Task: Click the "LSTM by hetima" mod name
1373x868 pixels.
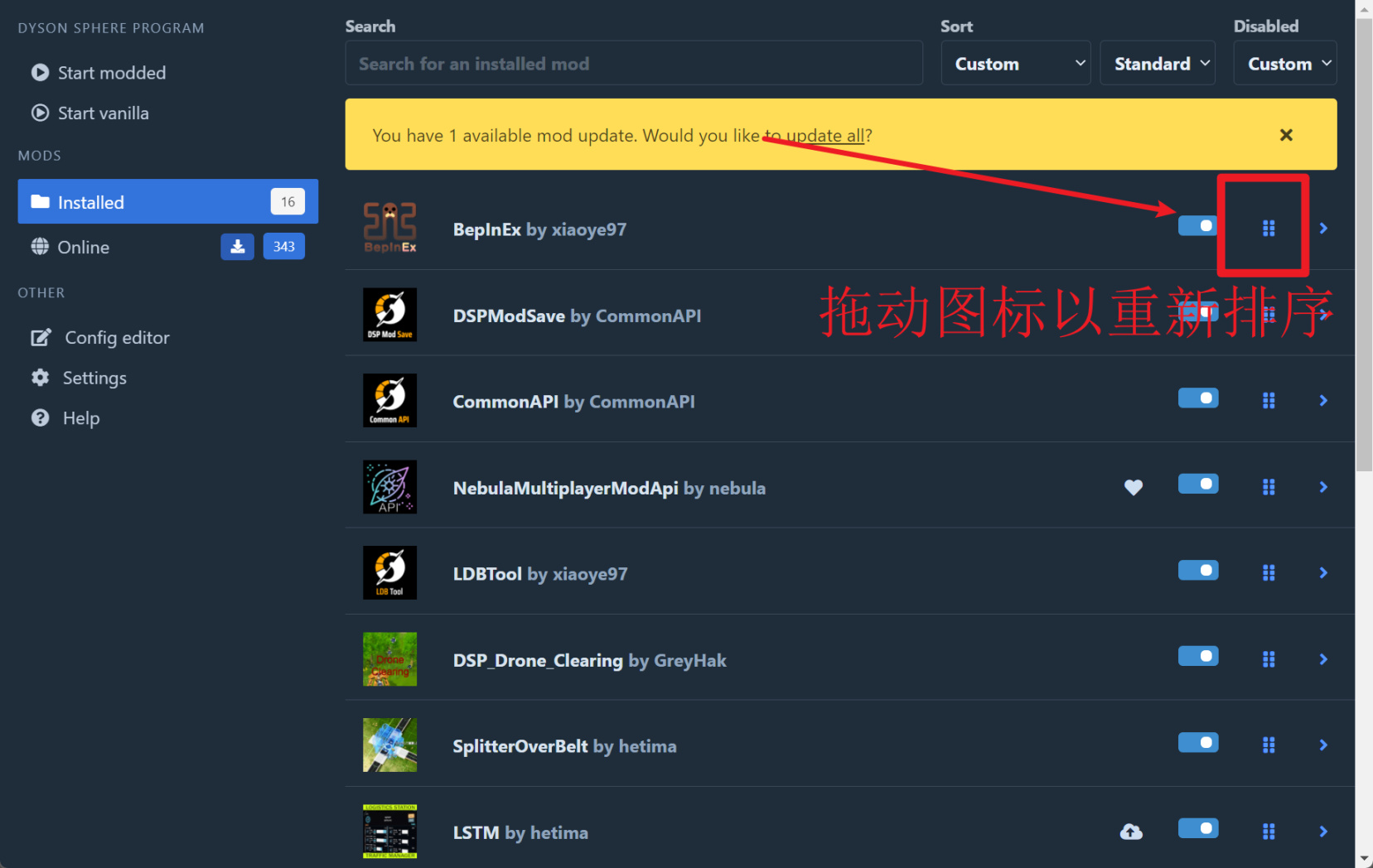Action: (x=520, y=832)
